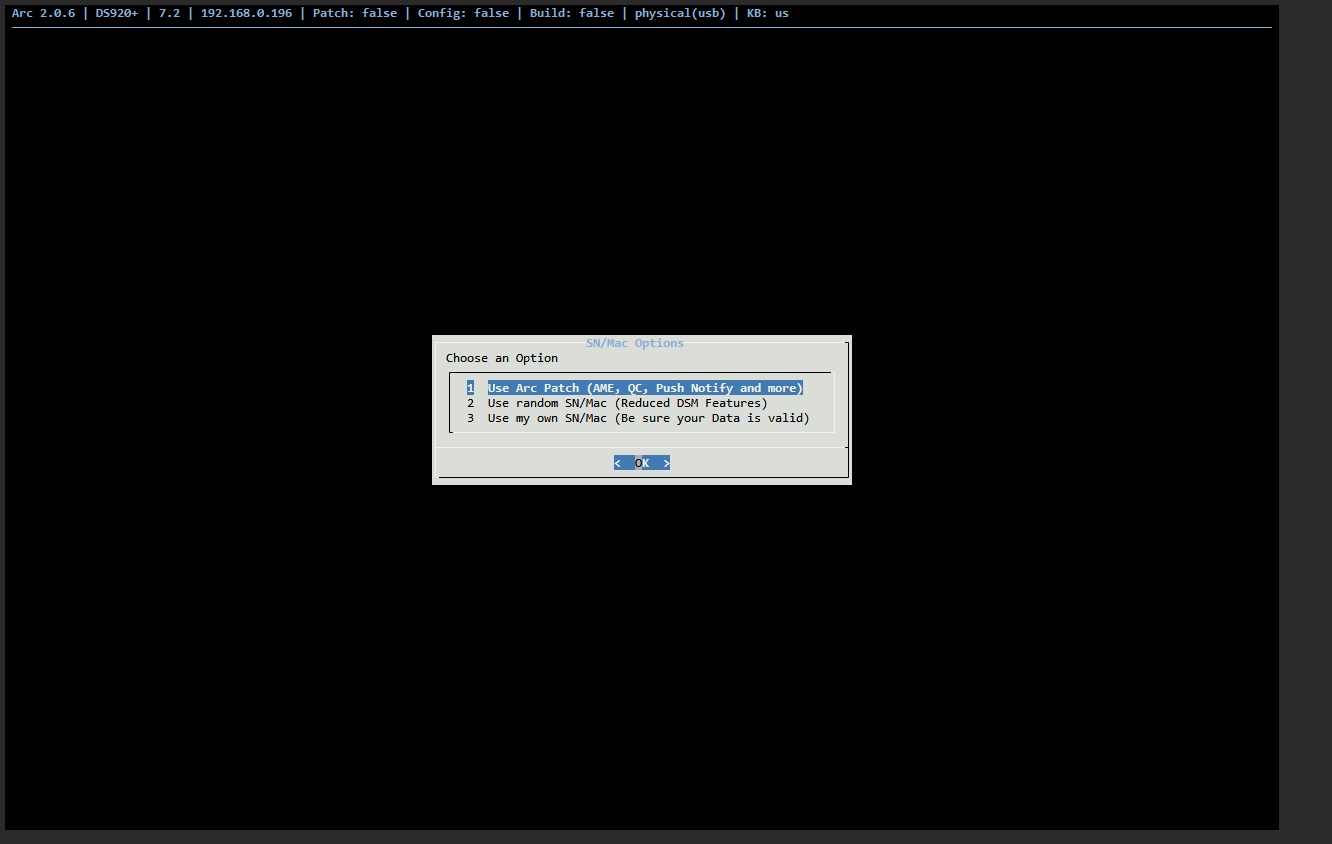Select Use random SN/Mac option
Viewport: 1332px width, 844px height.
tap(627, 403)
